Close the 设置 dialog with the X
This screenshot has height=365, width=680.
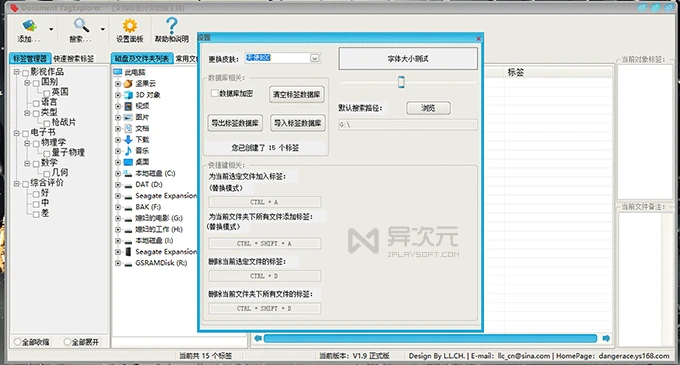pyautogui.click(x=478, y=38)
